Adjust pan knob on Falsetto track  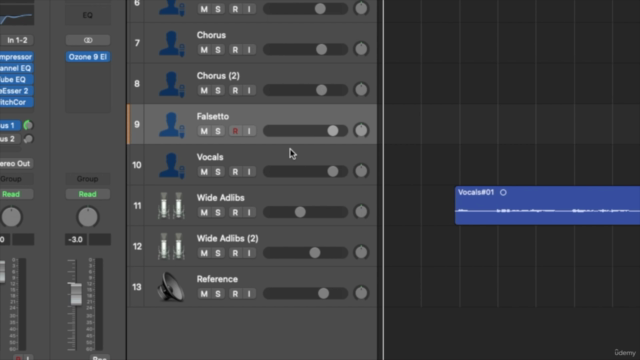pos(361,130)
